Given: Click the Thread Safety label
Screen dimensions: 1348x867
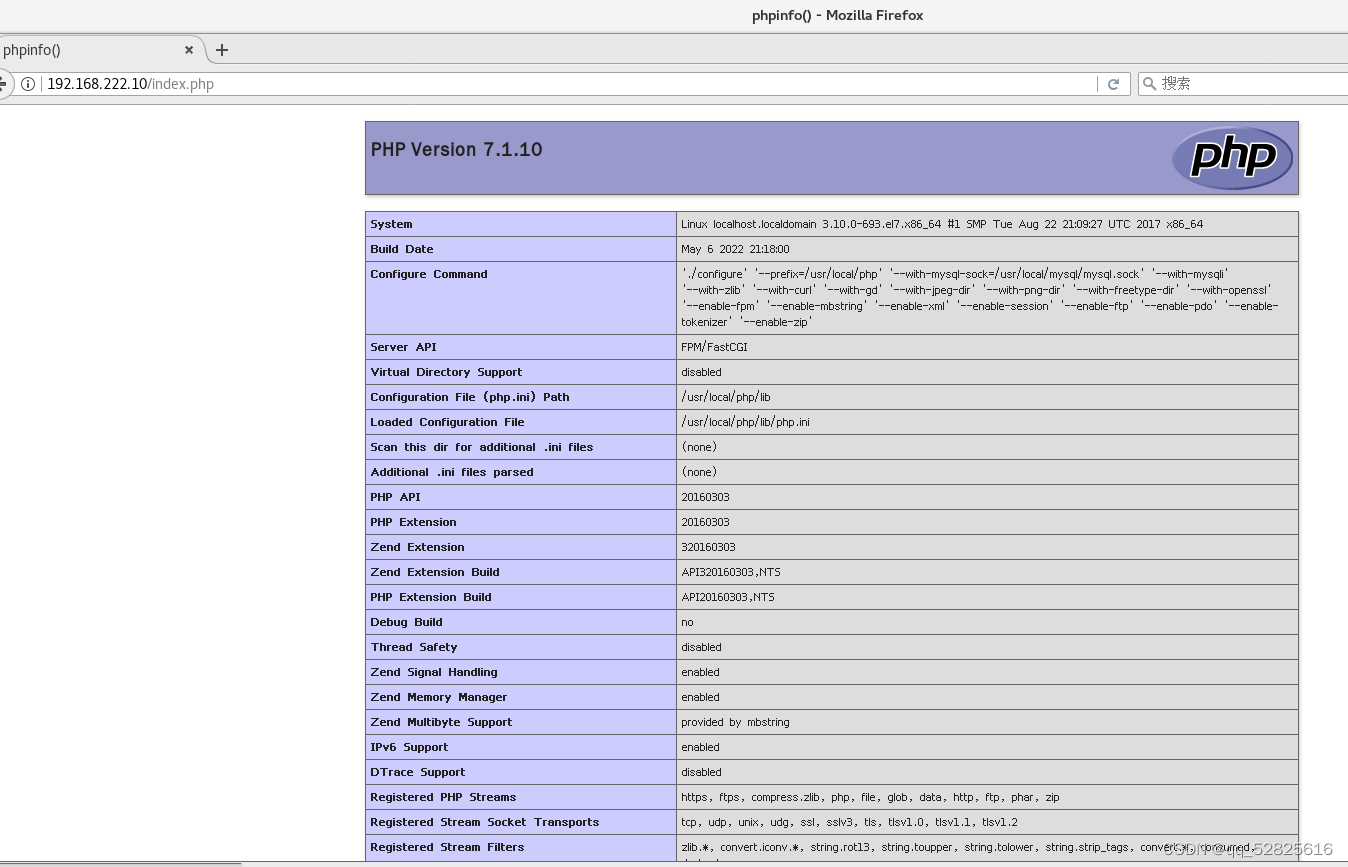Looking at the screenshot, I should (x=414, y=647).
